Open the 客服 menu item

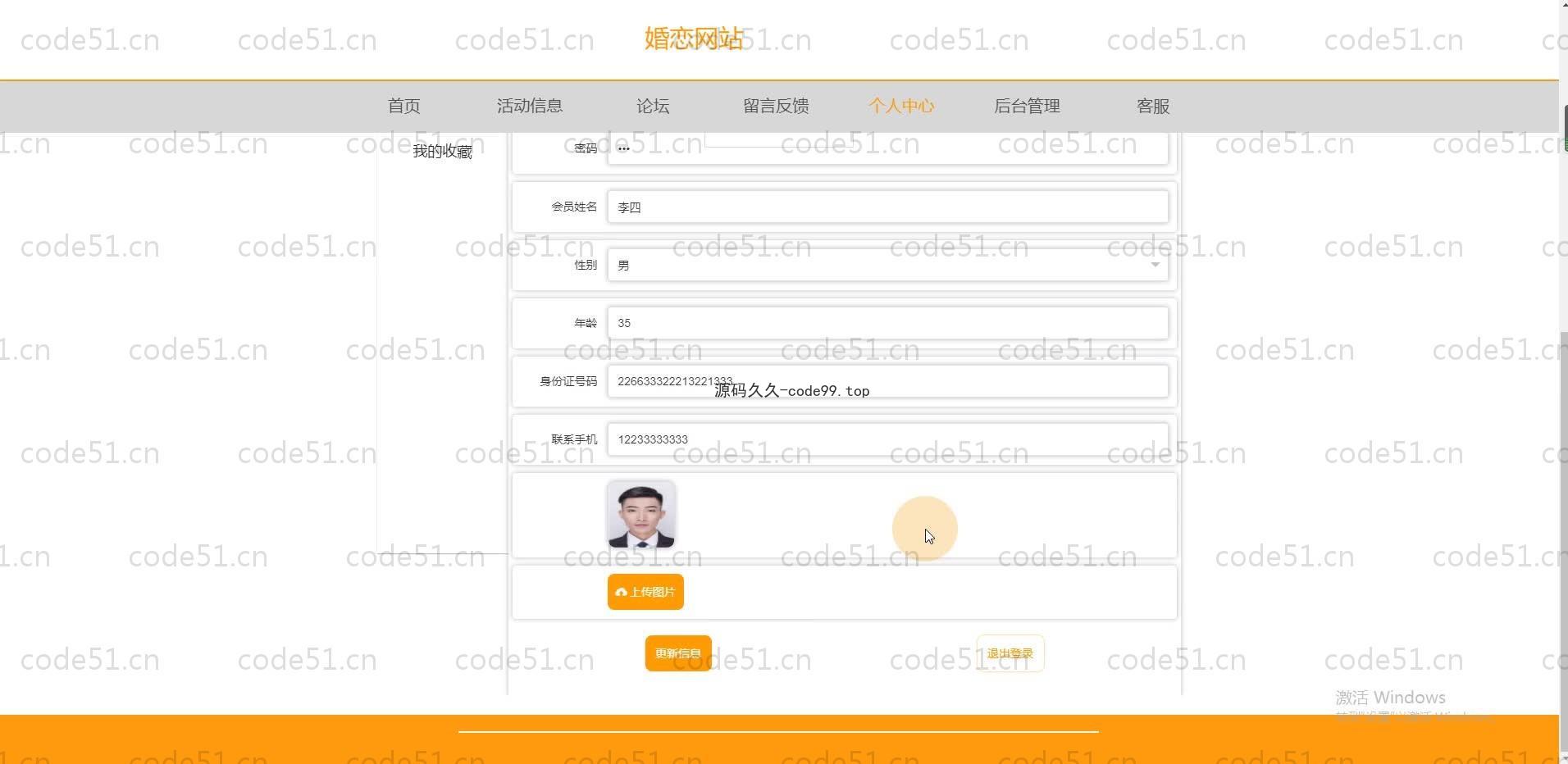(x=1152, y=106)
